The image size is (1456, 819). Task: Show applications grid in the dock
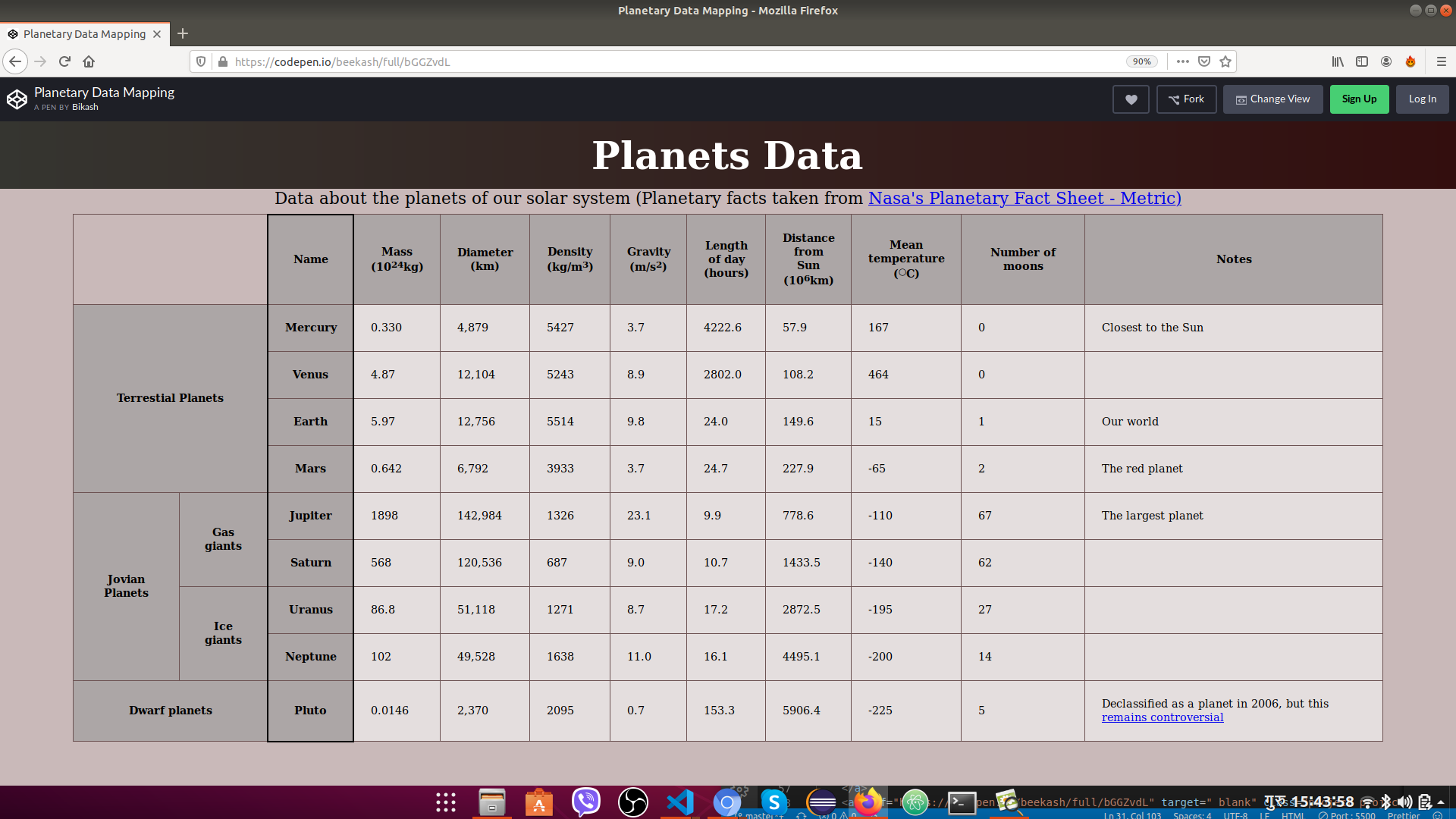click(x=446, y=802)
